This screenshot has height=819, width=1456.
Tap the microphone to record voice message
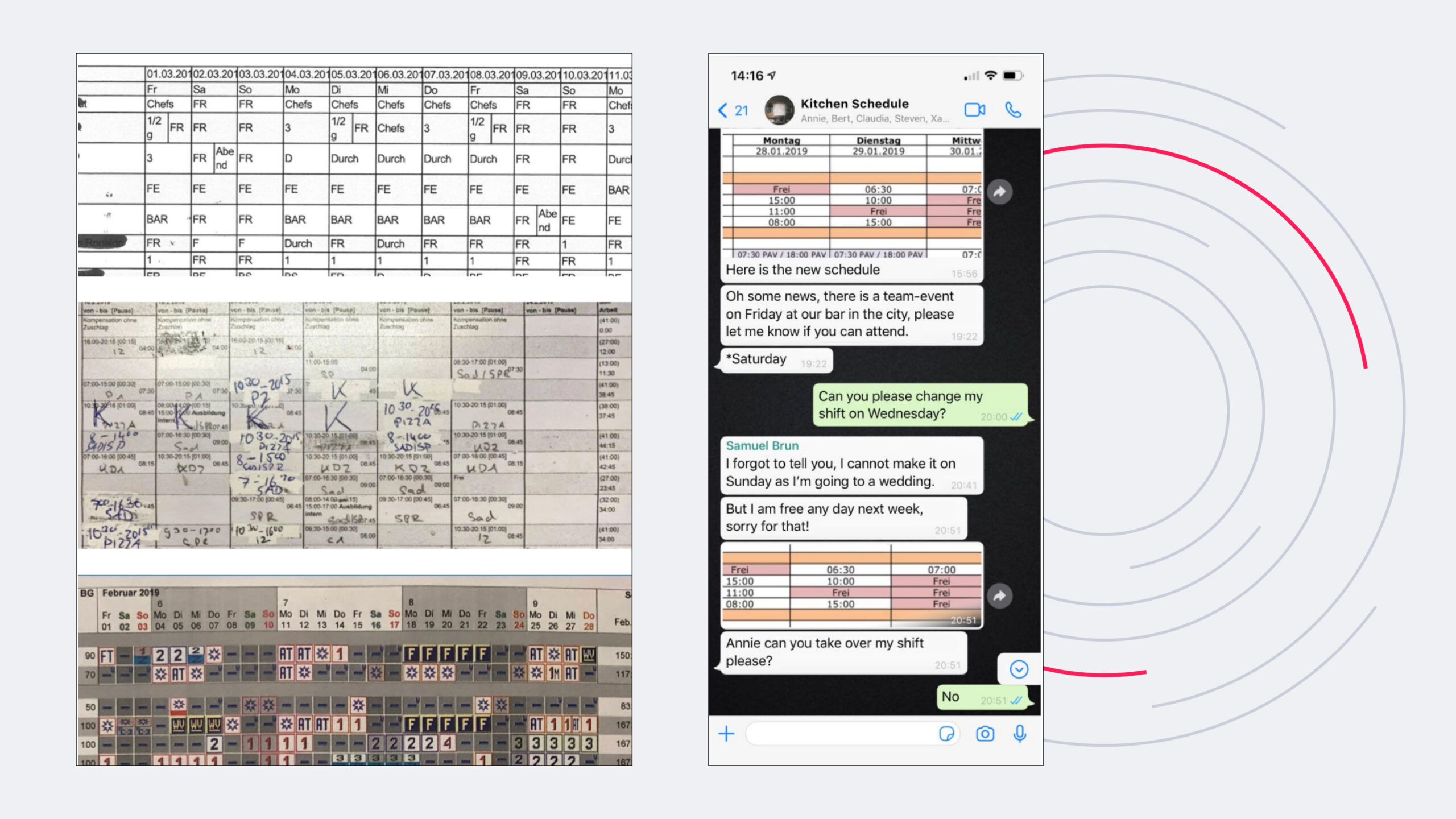(1019, 734)
